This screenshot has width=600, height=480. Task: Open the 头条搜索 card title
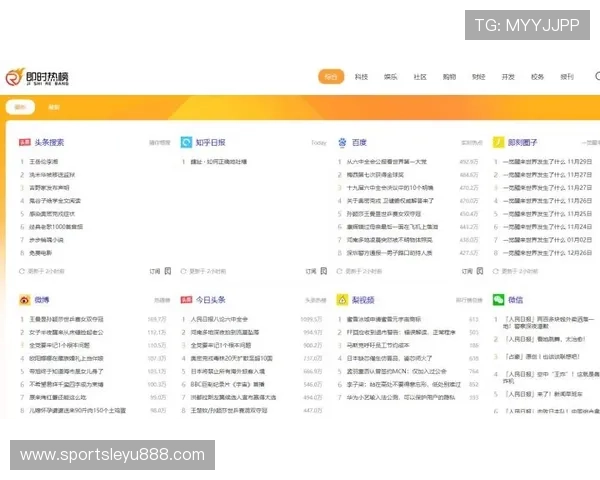[x=49, y=142]
